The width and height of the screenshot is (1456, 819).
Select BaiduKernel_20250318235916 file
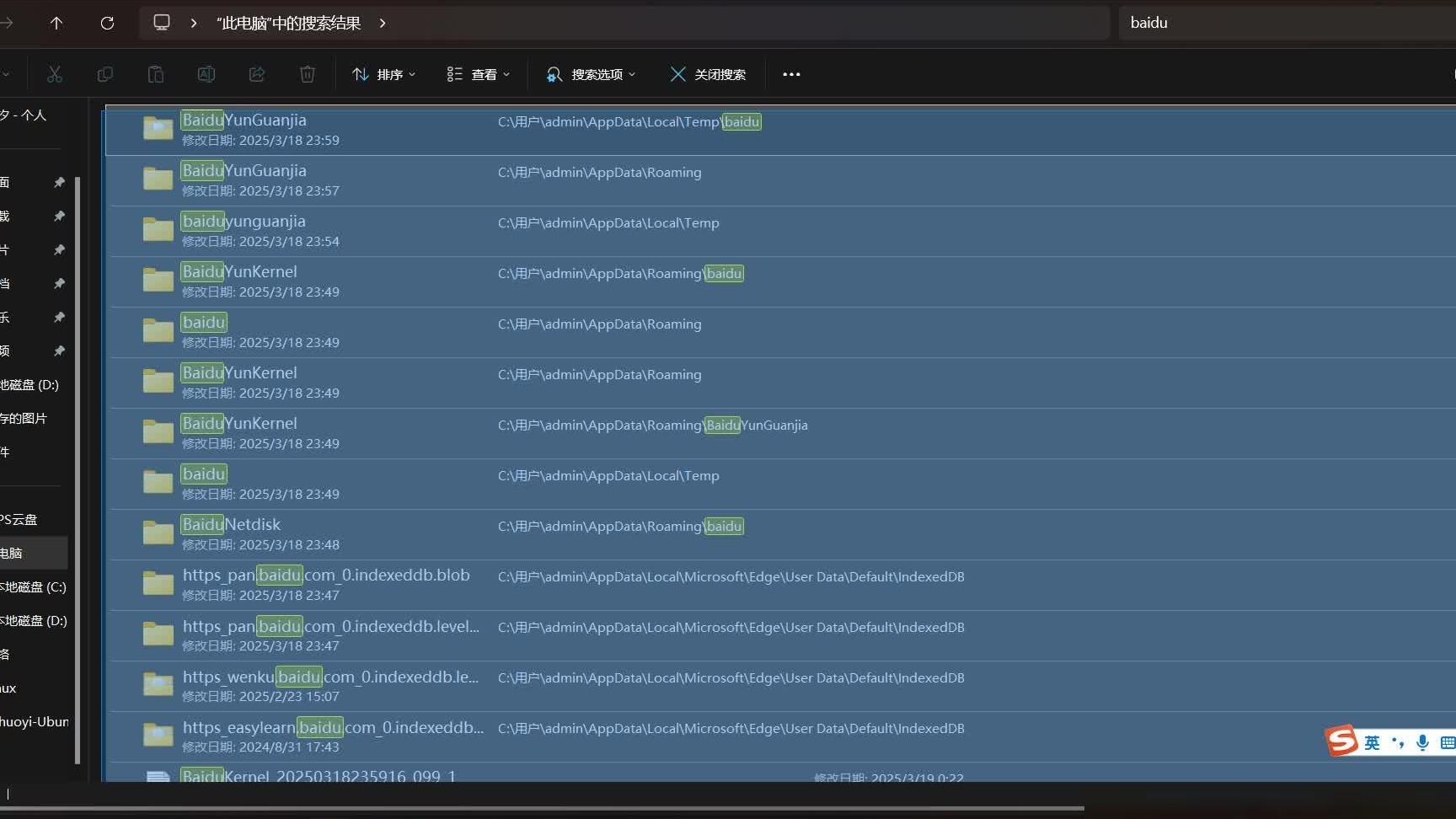780,773
